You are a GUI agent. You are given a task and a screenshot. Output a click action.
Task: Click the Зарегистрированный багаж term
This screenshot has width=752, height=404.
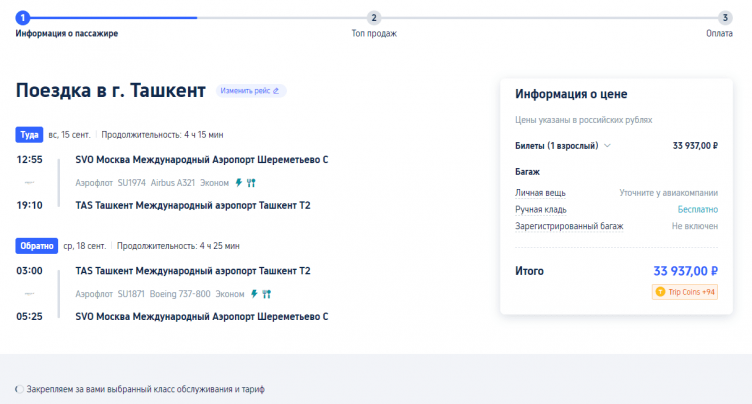569,226
